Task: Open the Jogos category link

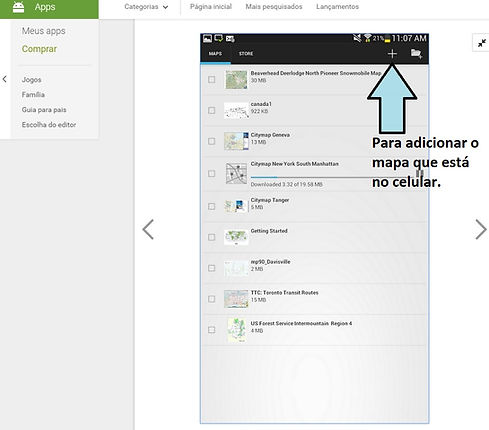Action: click(x=32, y=80)
